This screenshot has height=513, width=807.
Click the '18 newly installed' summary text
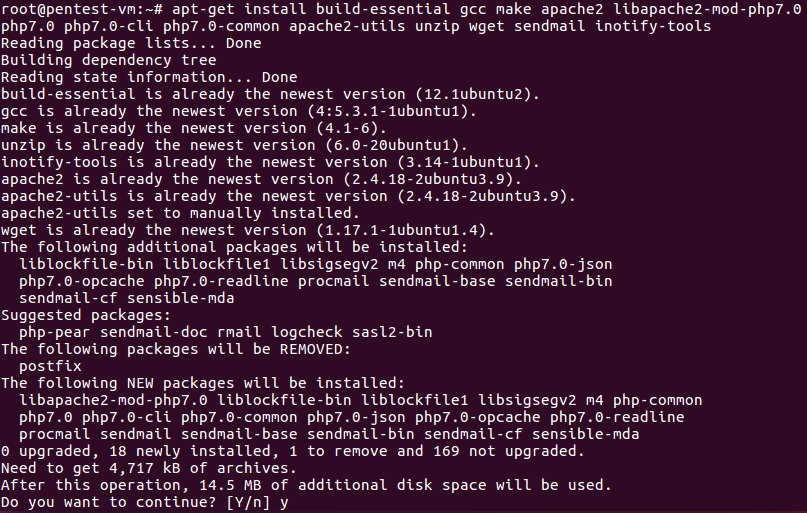pyautogui.click(x=190, y=451)
